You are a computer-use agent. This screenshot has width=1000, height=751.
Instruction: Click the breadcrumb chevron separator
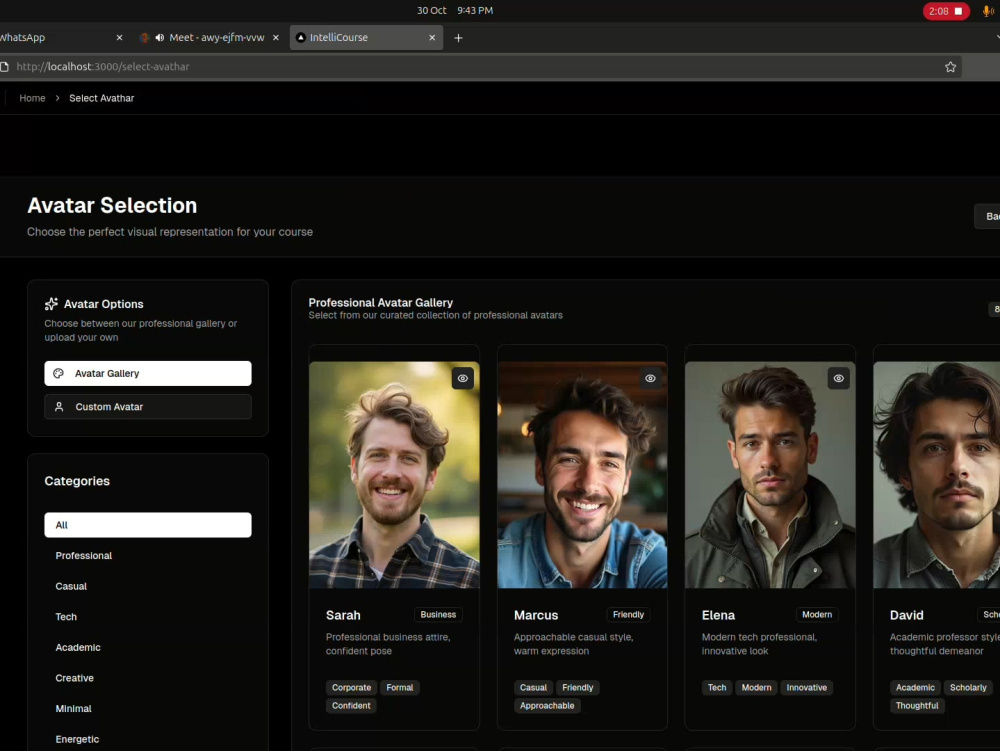[x=57, y=98]
